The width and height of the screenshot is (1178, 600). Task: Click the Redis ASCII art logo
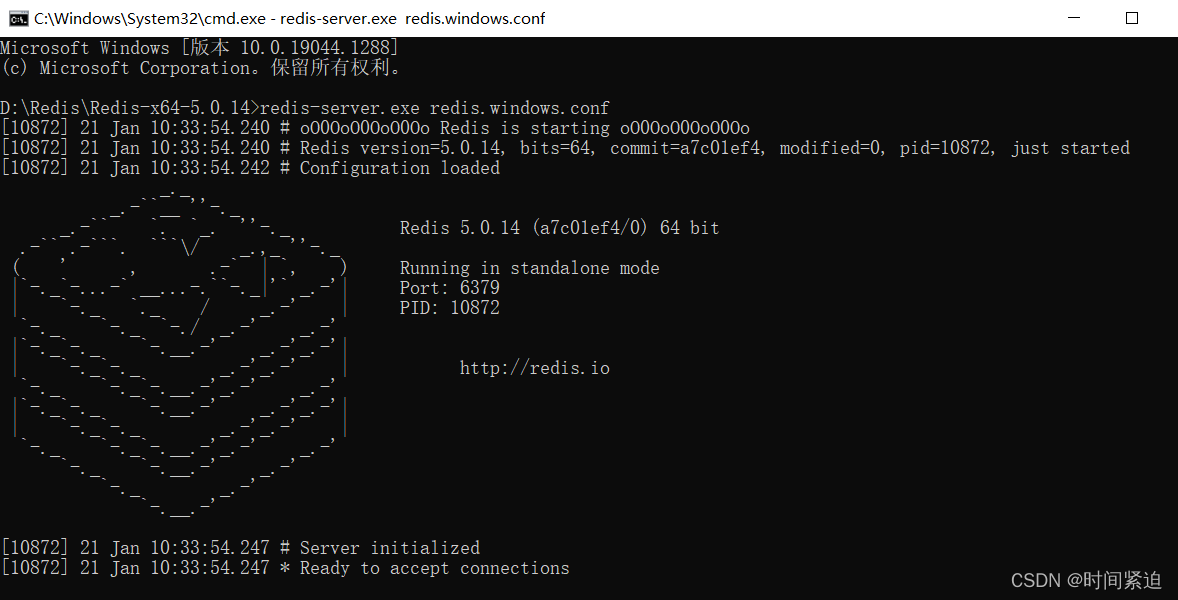point(180,350)
